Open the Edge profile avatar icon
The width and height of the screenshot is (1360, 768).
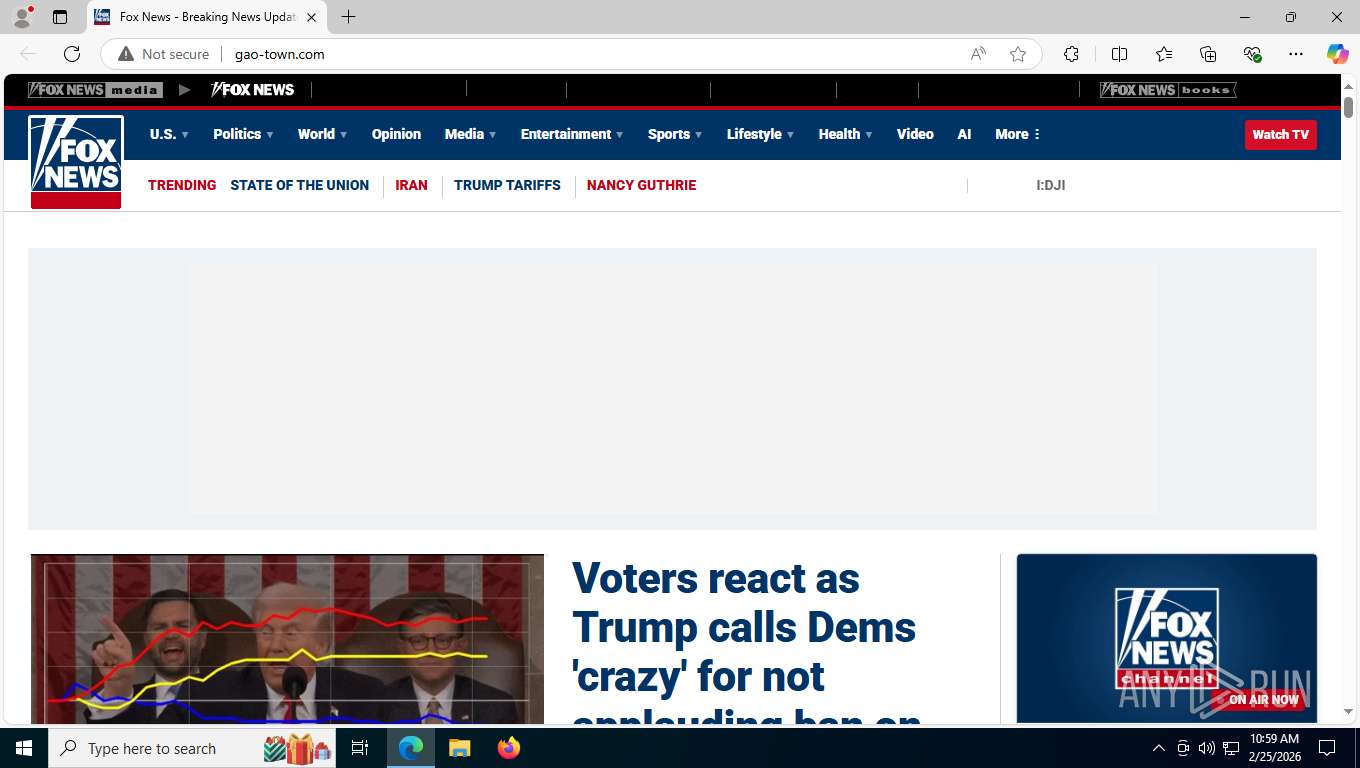pos(22,17)
